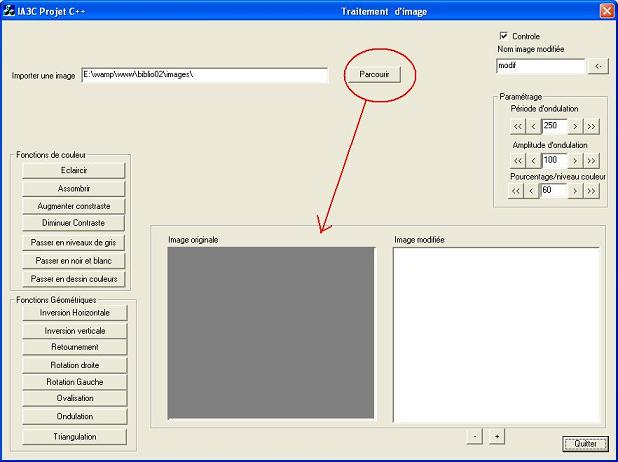Image resolution: width=618 pixels, height=462 pixels.
Task: Click the Assombrir button
Action: point(74,189)
